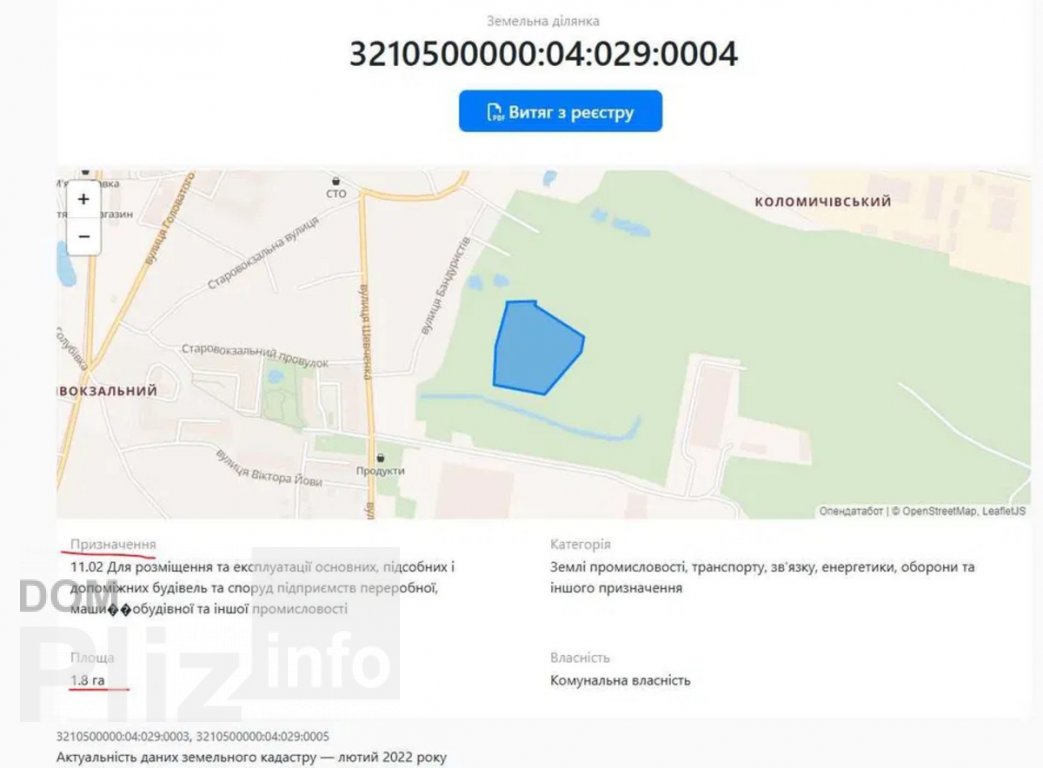Click the Продукти store marker
The width and height of the screenshot is (1043, 768).
click(x=380, y=458)
